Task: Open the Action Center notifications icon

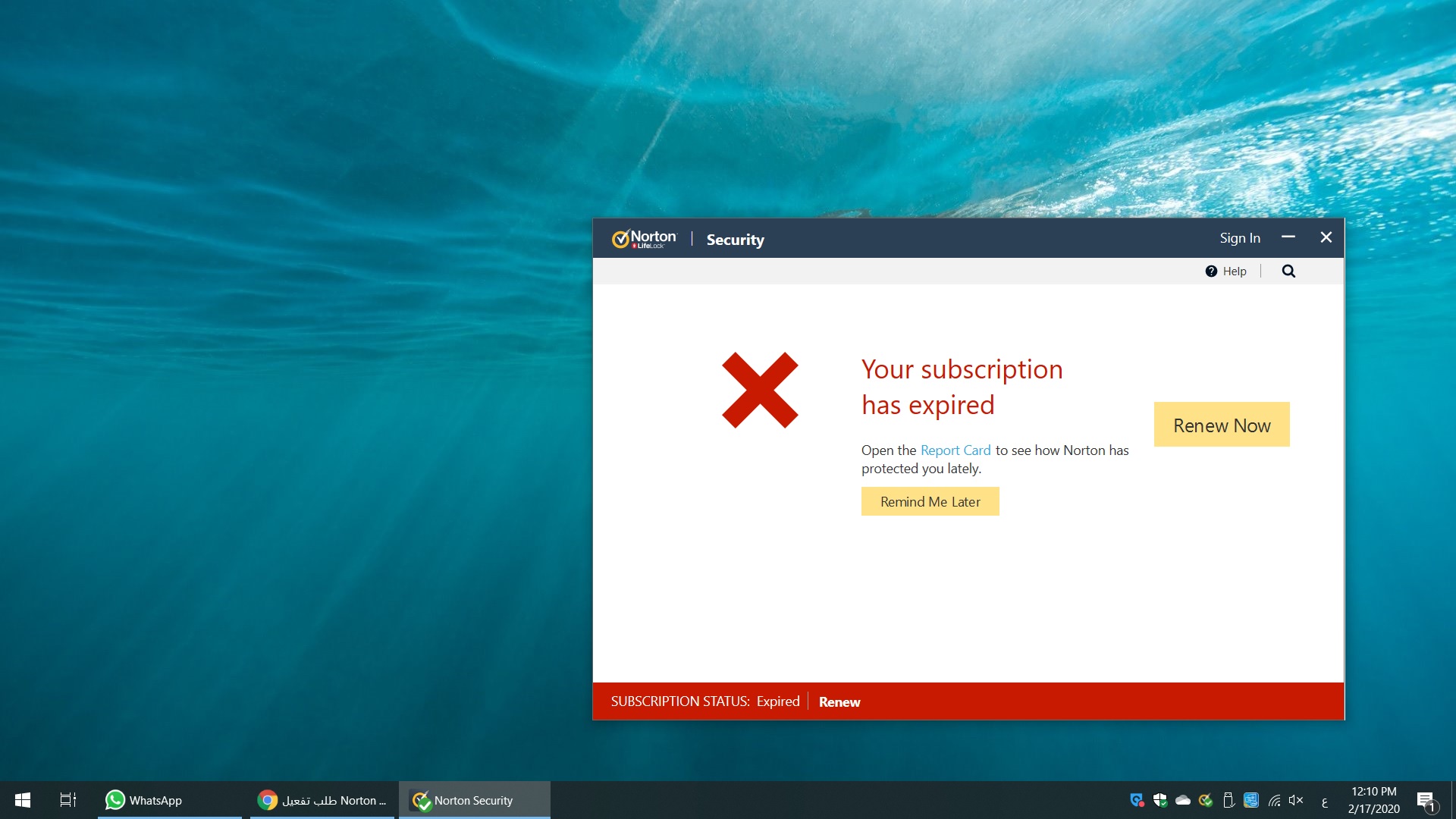Action: click(x=1426, y=800)
